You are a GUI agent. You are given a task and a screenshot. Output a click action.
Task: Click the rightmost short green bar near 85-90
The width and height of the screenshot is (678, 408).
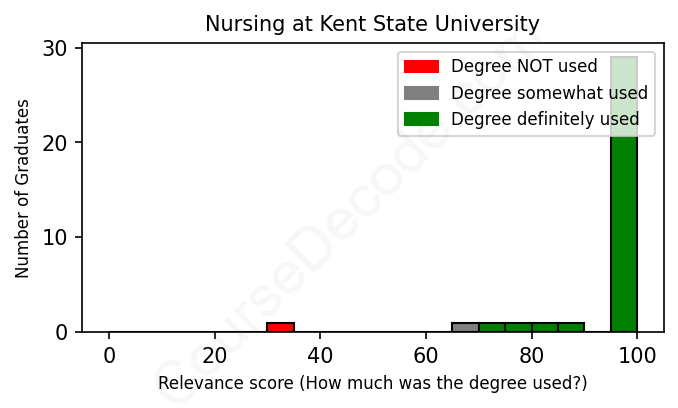click(x=571, y=327)
